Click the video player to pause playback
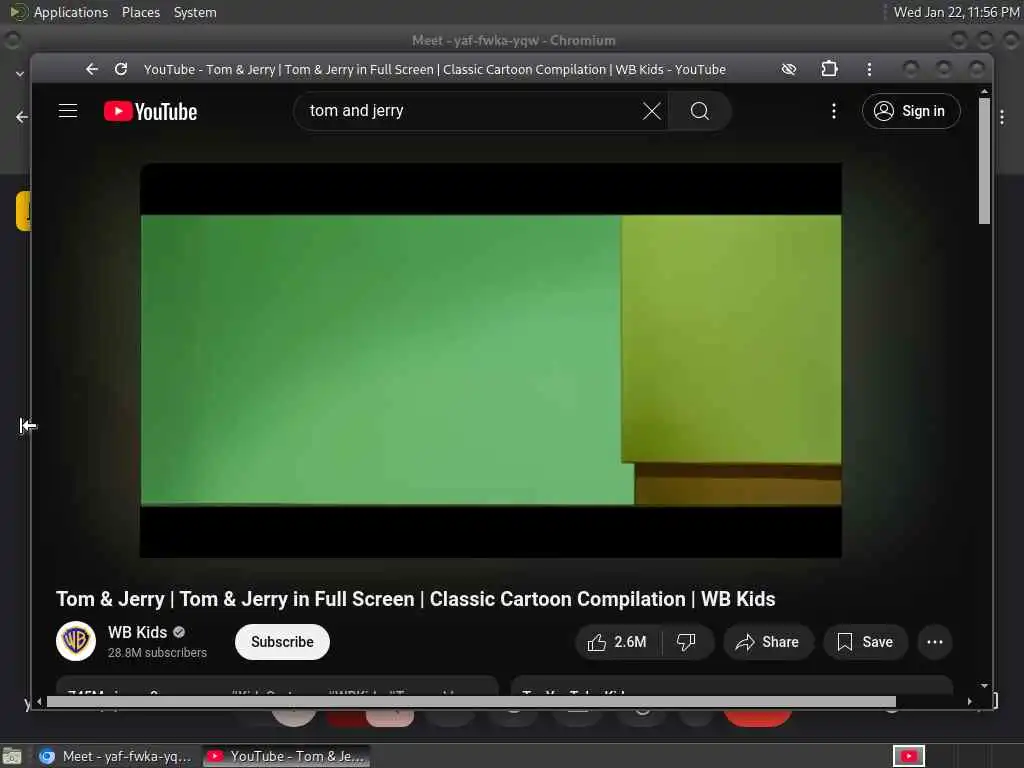Screen dimensions: 1024x768 (x=490, y=360)
